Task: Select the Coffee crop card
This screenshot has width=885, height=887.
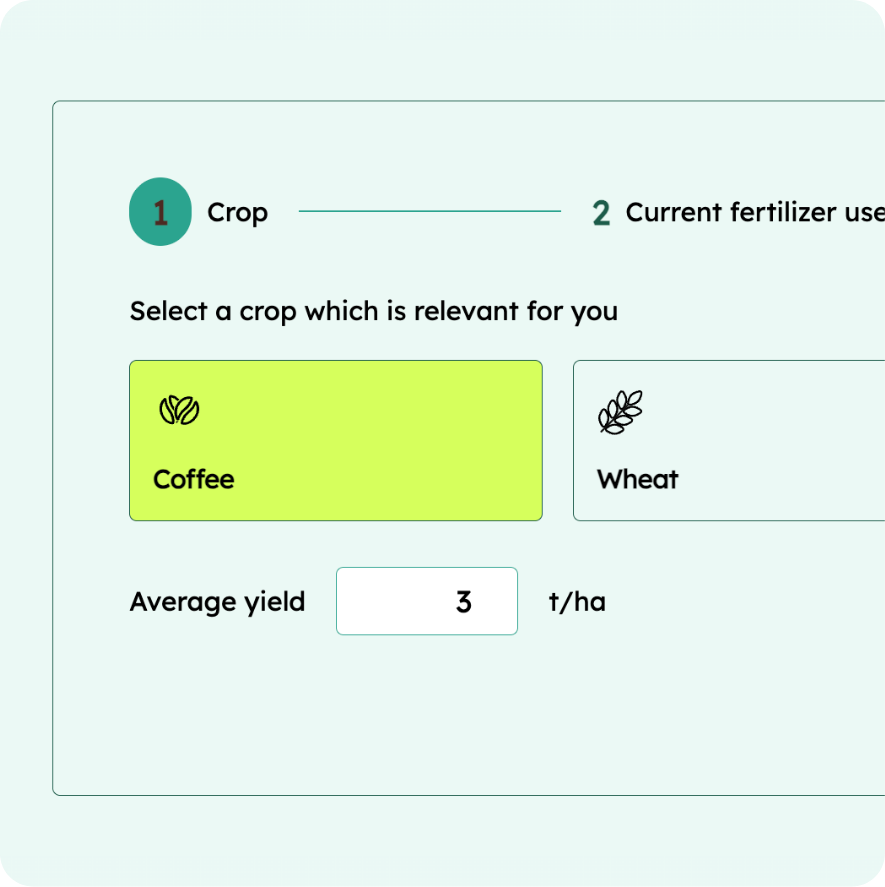Action: pyautogui.click(x=336, y=440)
